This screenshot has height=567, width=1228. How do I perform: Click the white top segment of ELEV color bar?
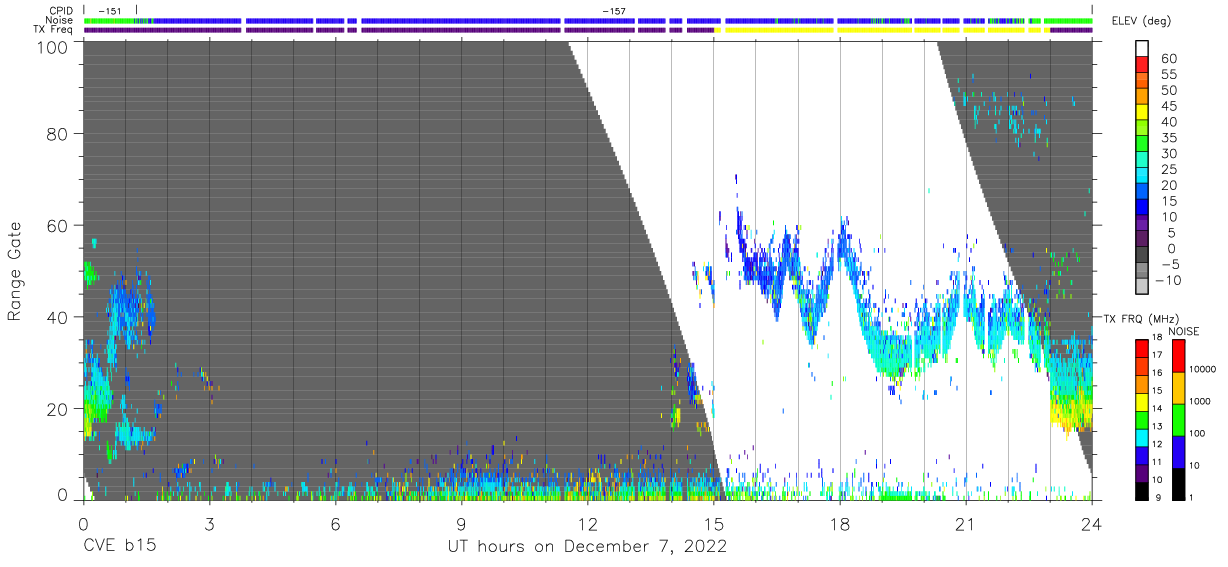click(x=1144, y=50)
